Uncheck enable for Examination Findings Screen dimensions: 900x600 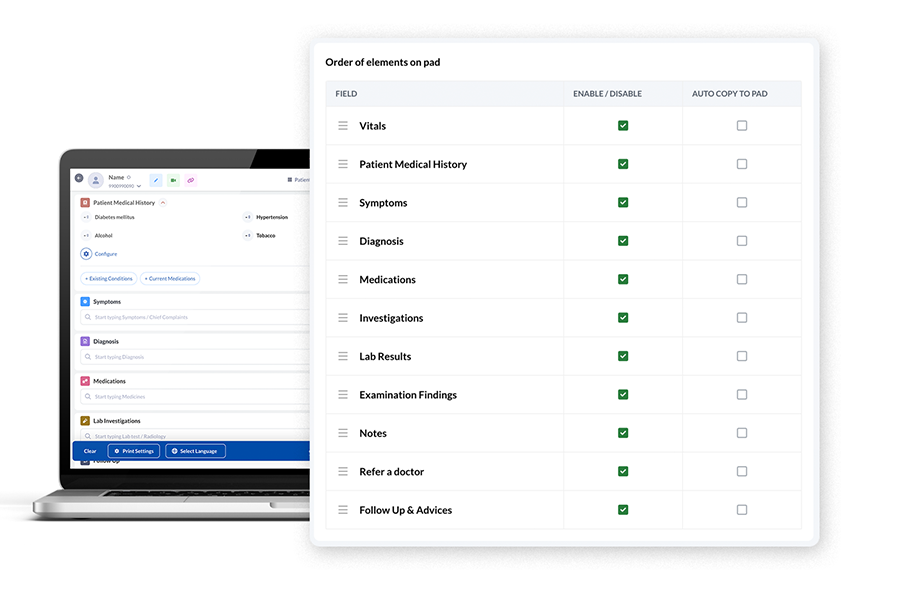(x=623, y=395)
